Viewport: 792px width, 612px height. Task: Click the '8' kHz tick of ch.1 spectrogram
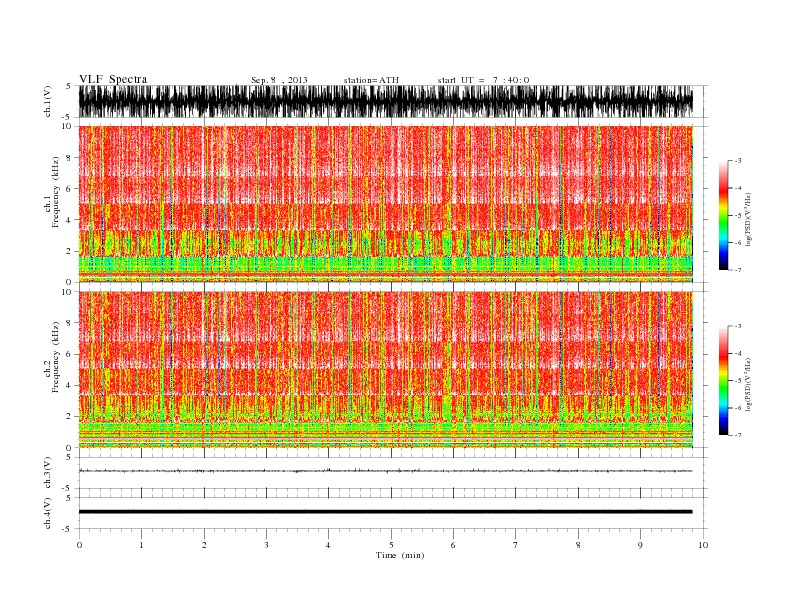pyautogui.click(x=69, y=158)
